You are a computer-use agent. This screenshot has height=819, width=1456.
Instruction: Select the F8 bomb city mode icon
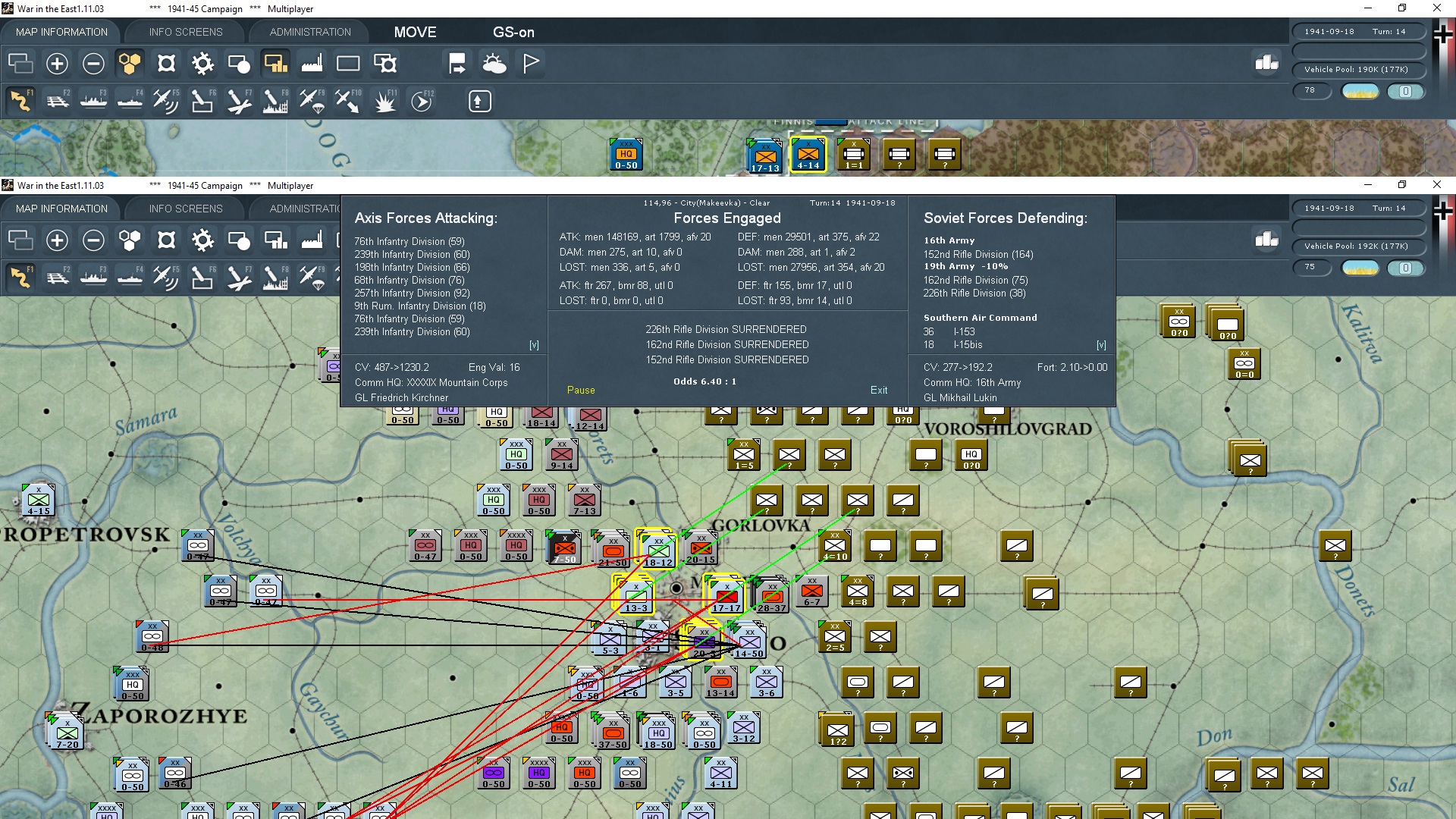point(275,101)
